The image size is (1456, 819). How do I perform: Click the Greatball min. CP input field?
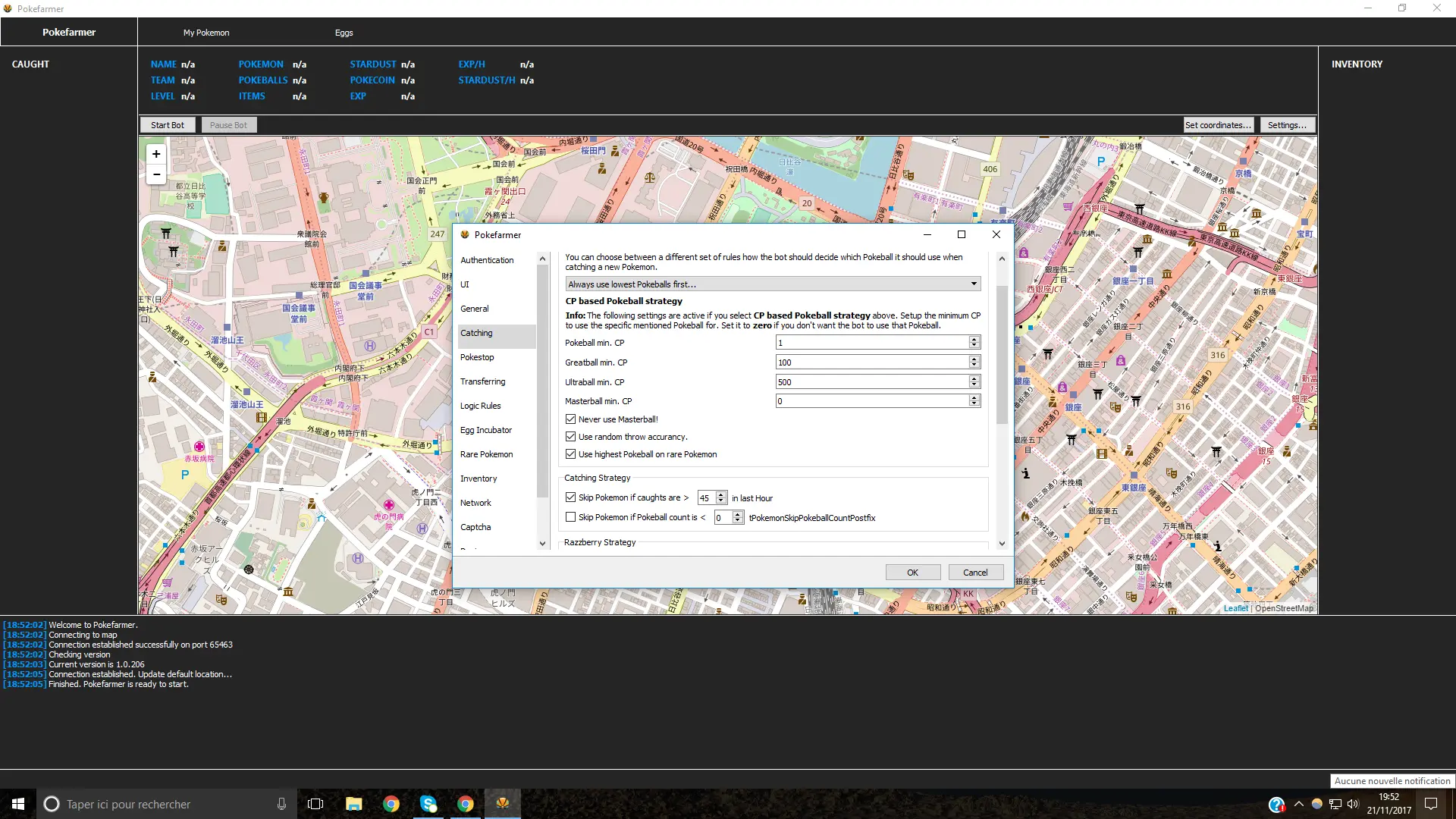point(872,362)
